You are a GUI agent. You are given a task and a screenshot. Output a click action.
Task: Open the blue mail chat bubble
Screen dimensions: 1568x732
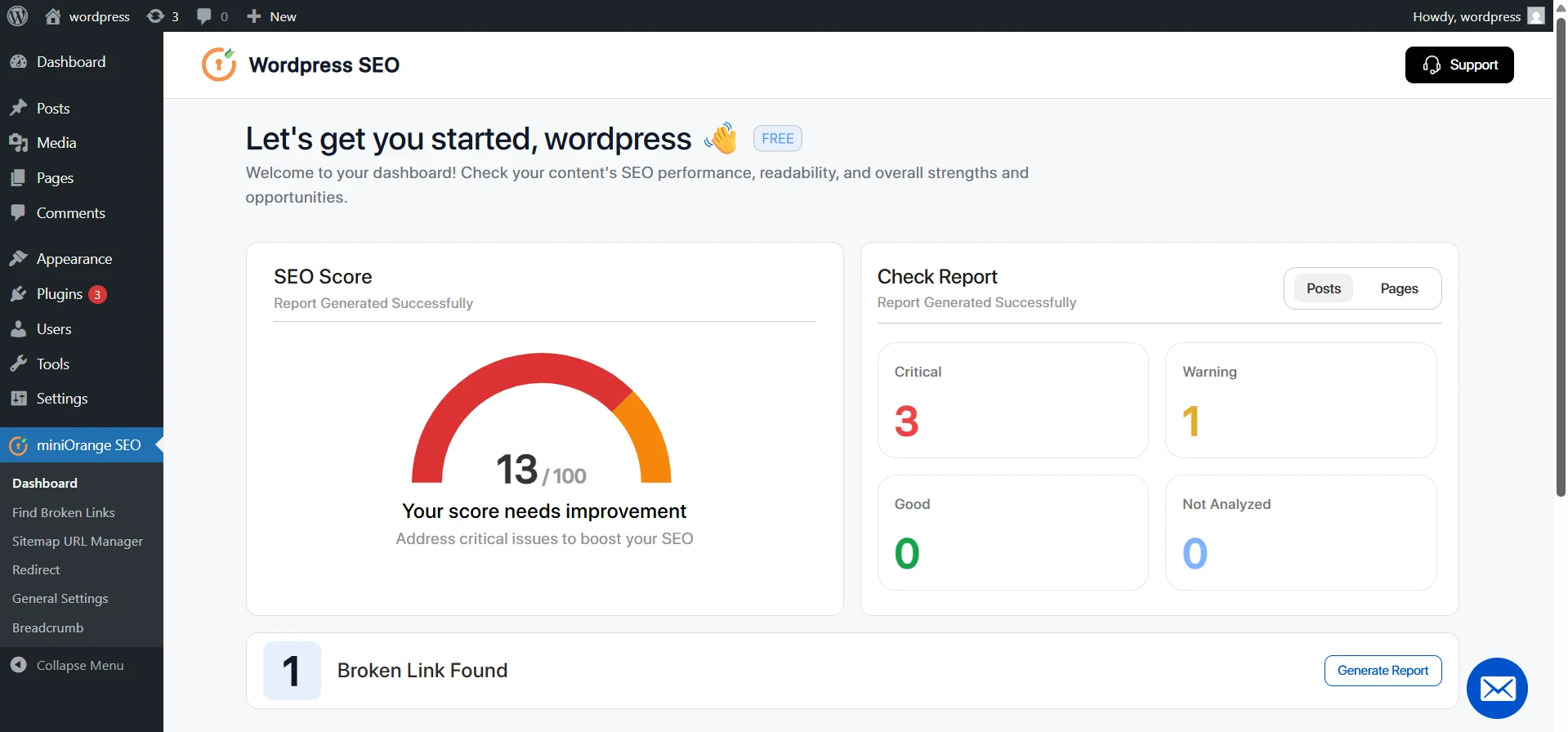click(1497, 688)
